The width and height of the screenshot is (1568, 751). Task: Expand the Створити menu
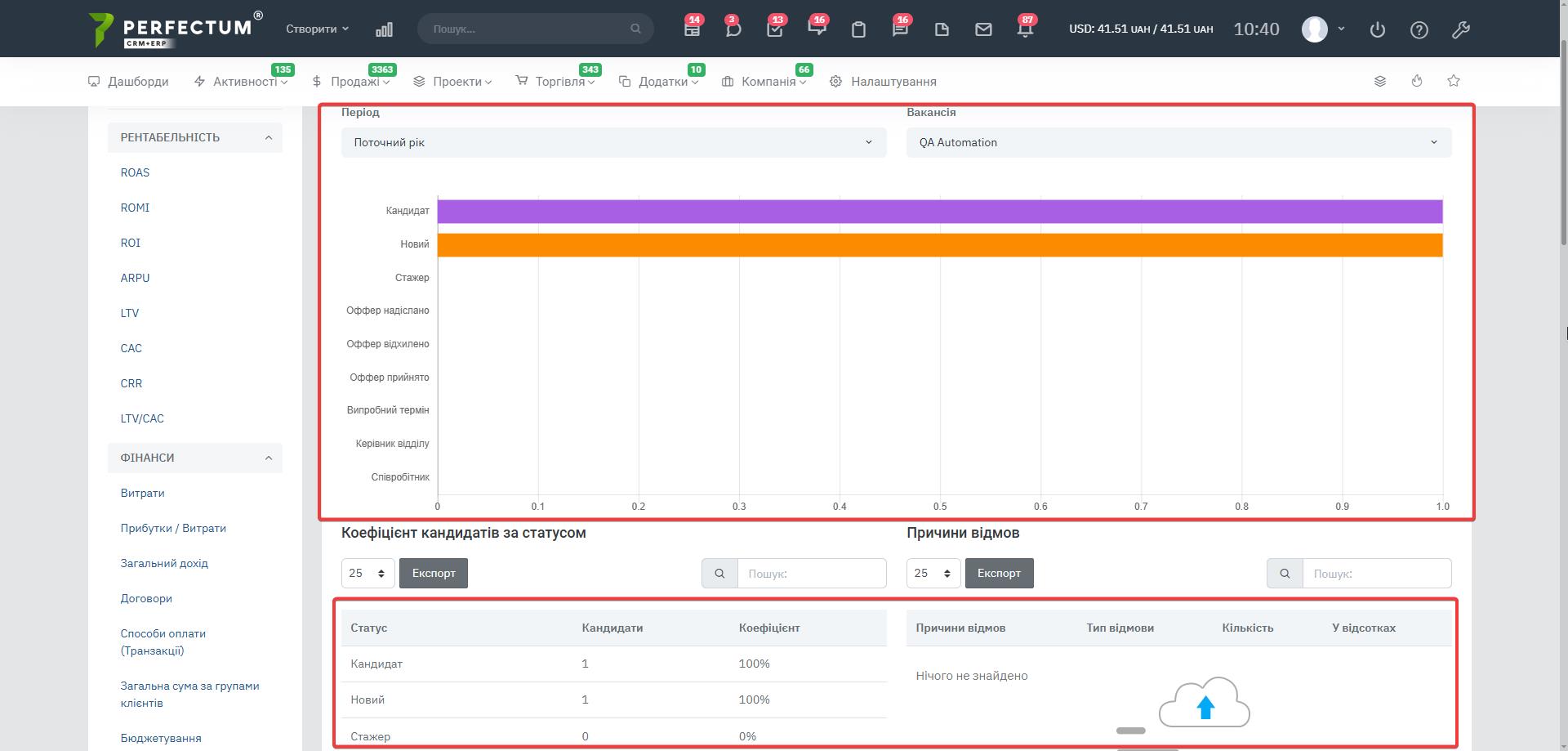pyautogui.click(x=317, y=29)
